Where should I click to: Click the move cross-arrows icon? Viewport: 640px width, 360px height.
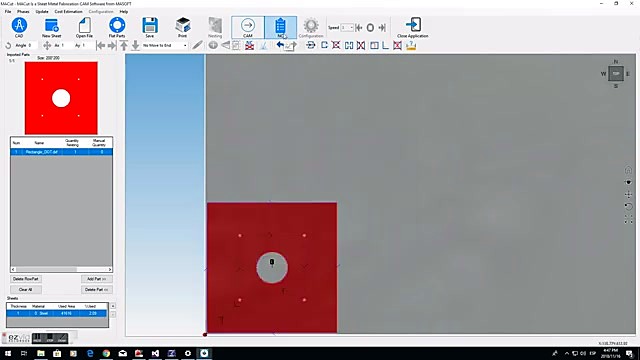(47, 45)
